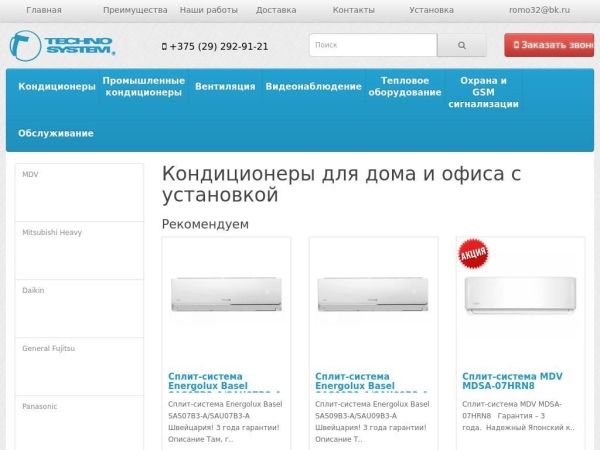Image resolution: width=600 pixels, height=450 pixels.
Task: Focus the Поиск search field
Action: click(373, 45)
